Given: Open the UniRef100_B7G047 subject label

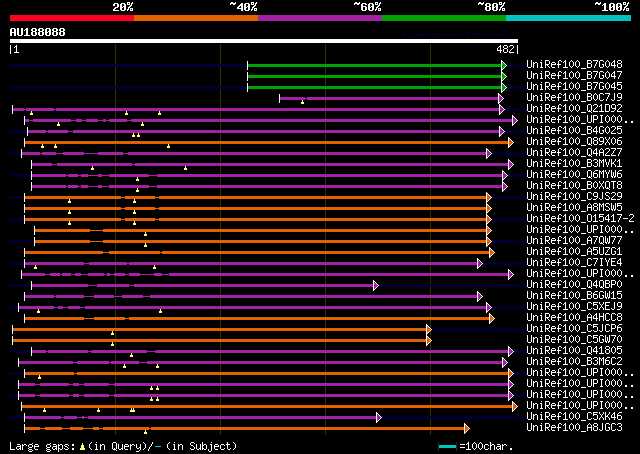Looking at the screenshot, I should 574,76.
